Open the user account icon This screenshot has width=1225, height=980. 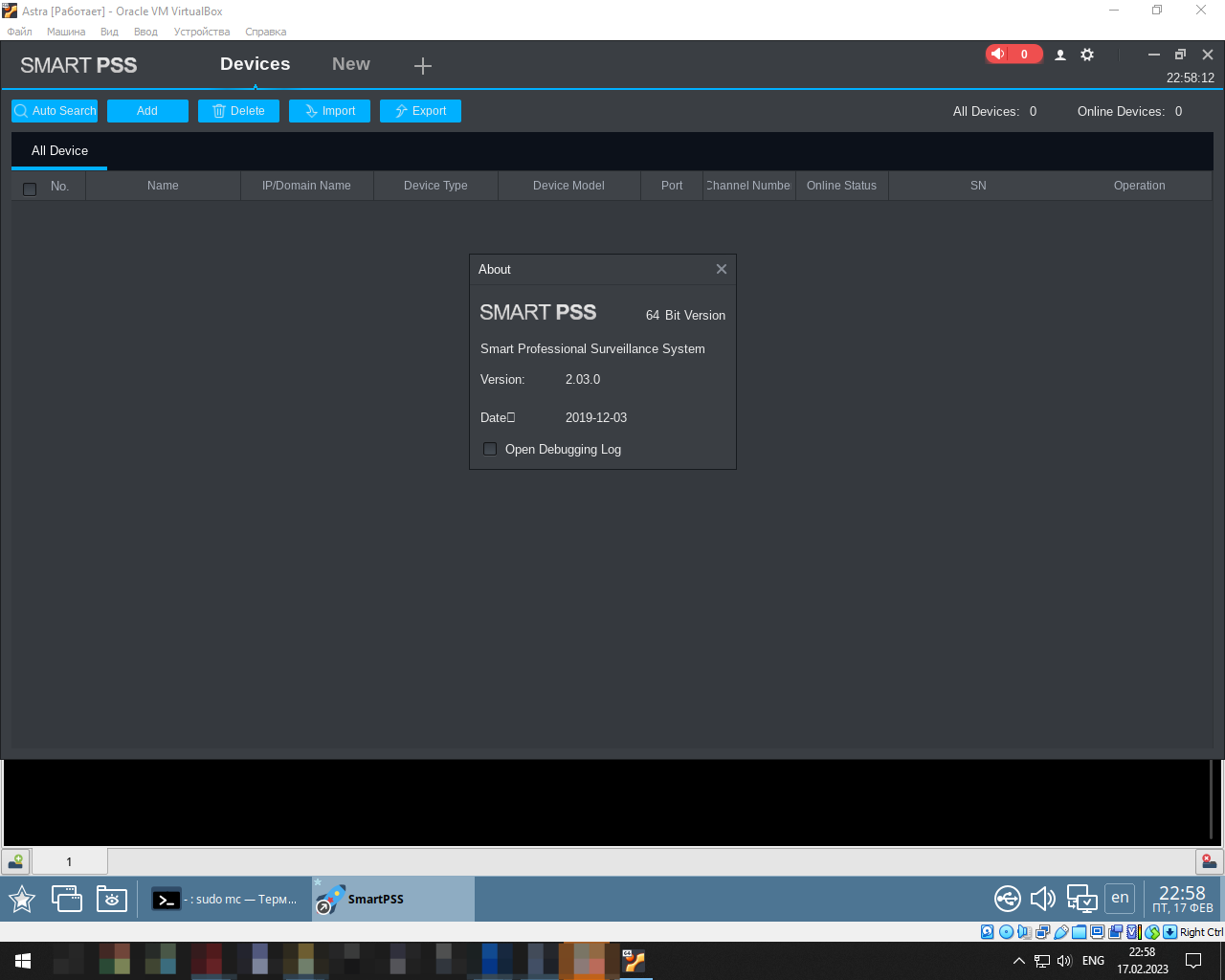tap(1060, 55)
